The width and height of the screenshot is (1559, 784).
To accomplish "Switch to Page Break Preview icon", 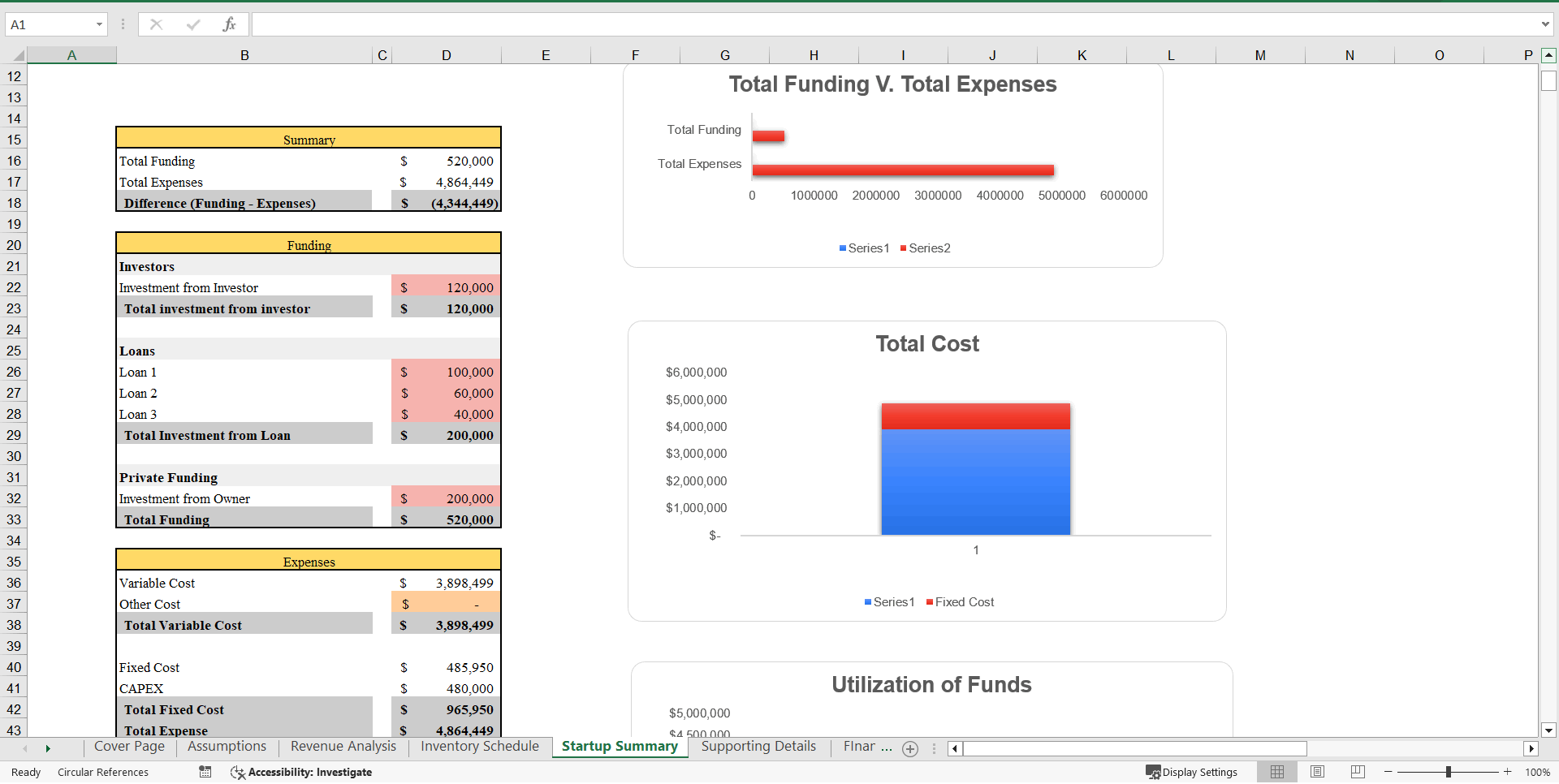I will (1358, 772).
